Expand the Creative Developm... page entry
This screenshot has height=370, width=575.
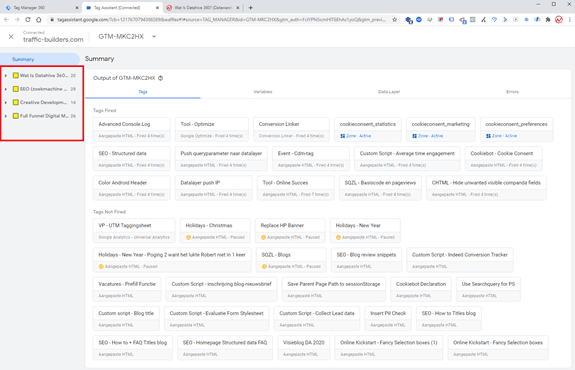6,102
